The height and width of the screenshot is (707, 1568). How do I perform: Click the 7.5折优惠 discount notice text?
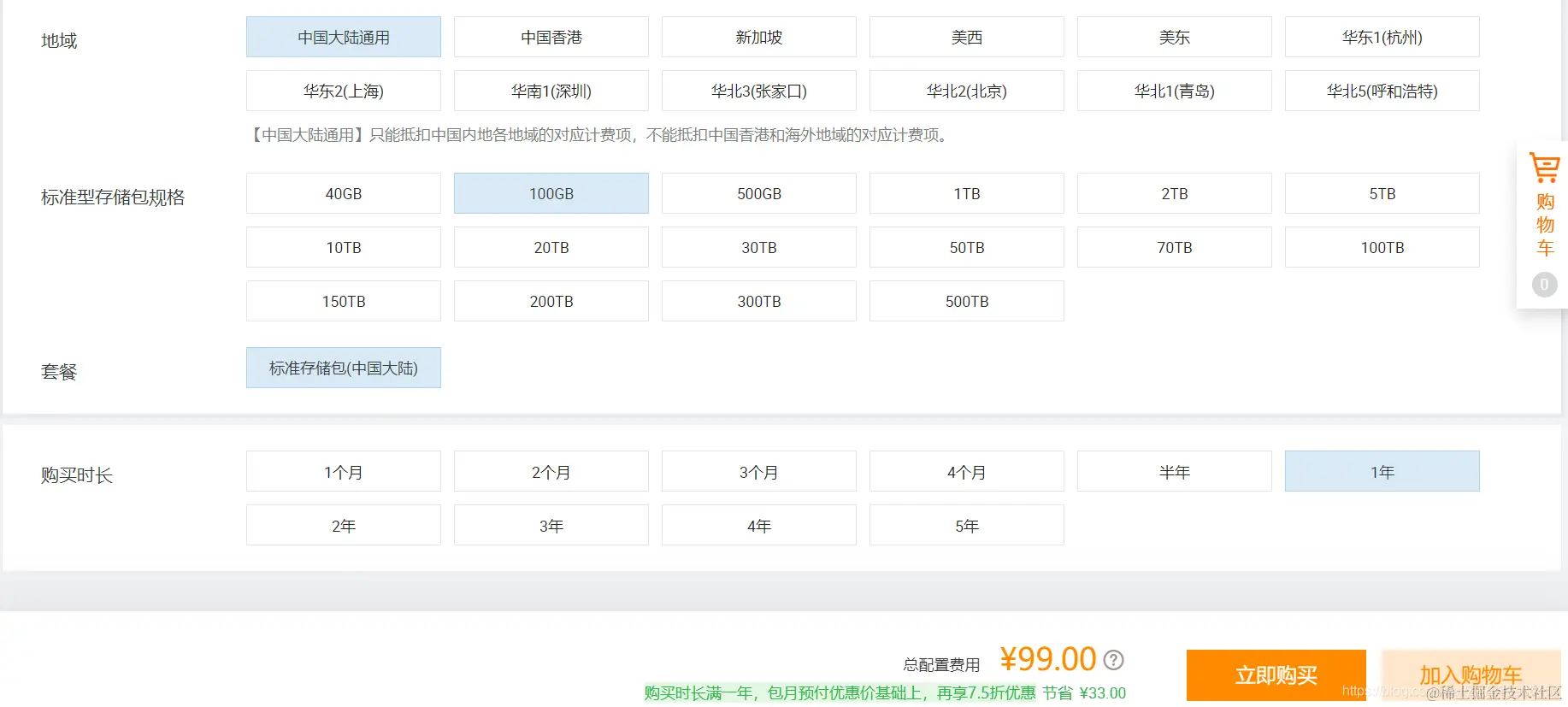coord(840,693)
